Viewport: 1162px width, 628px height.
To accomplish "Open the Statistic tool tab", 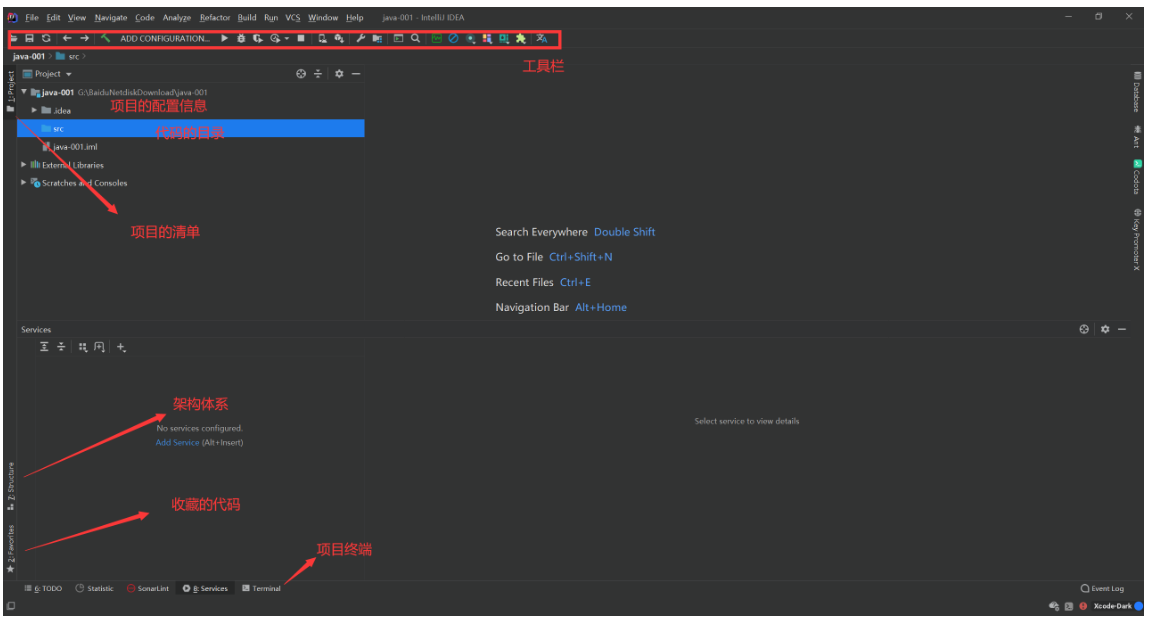I will pos(95,588).
